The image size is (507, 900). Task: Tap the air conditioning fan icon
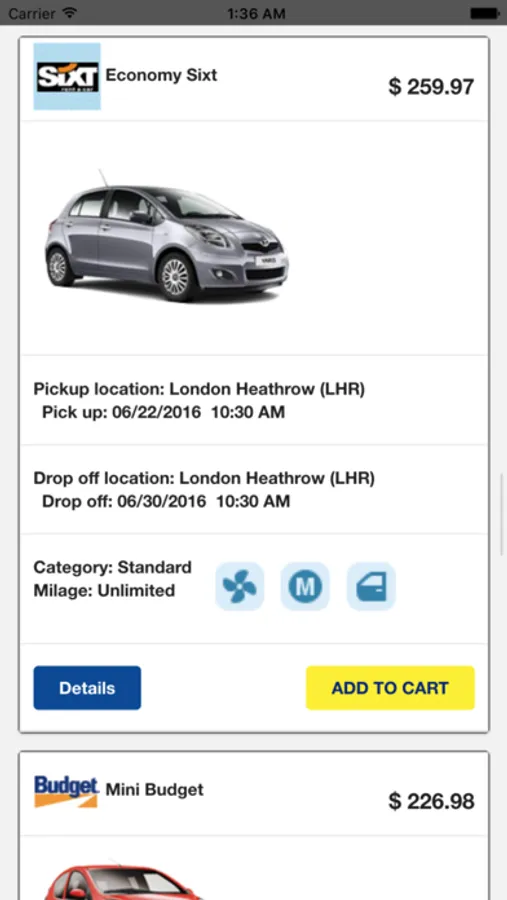(239, 586)
